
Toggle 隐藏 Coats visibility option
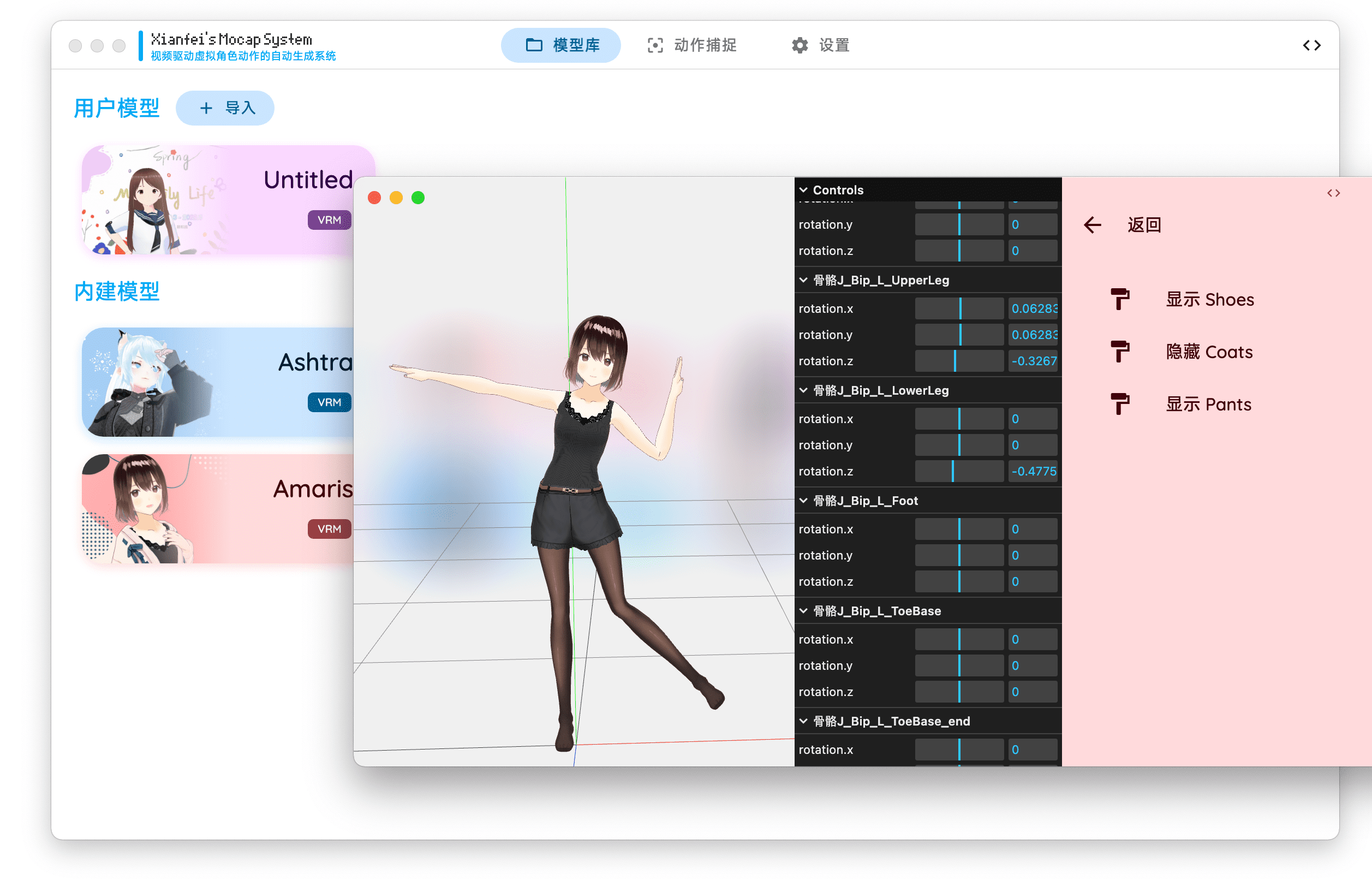click(x=1209, y=352)
